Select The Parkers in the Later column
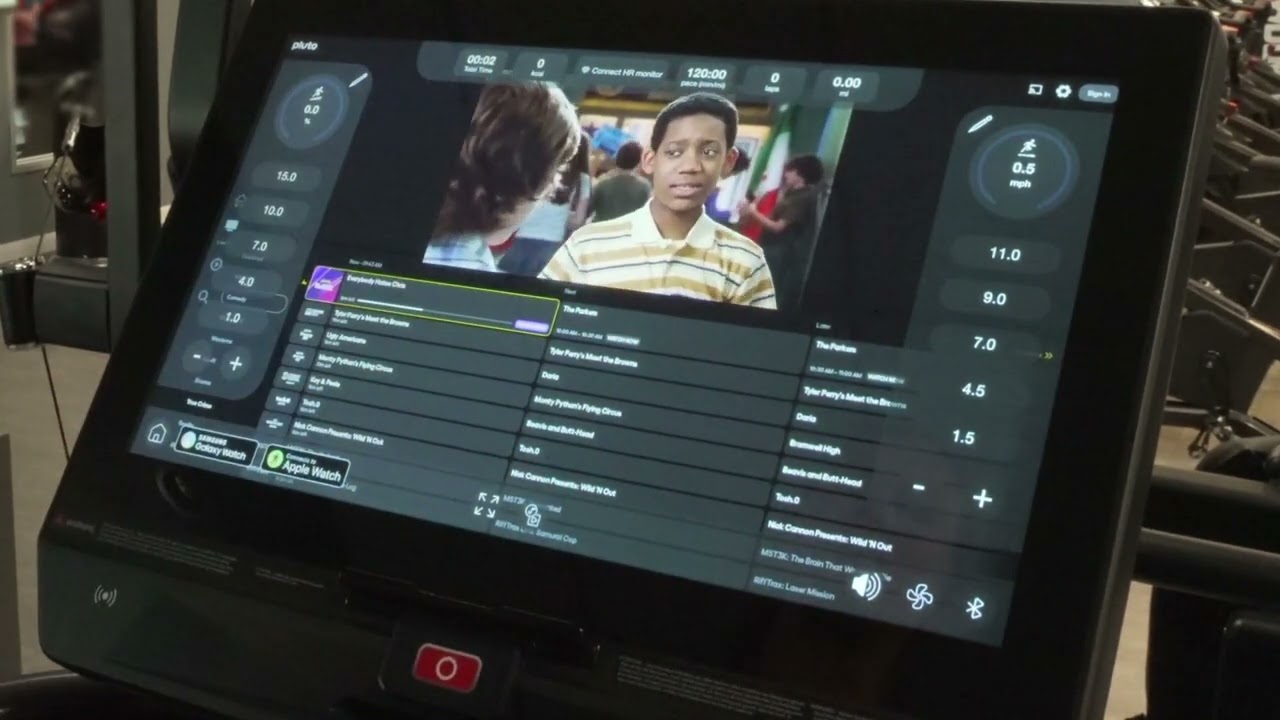Image resolution: width=1280 pixels, height=720 pixels. tap(836, 346)
